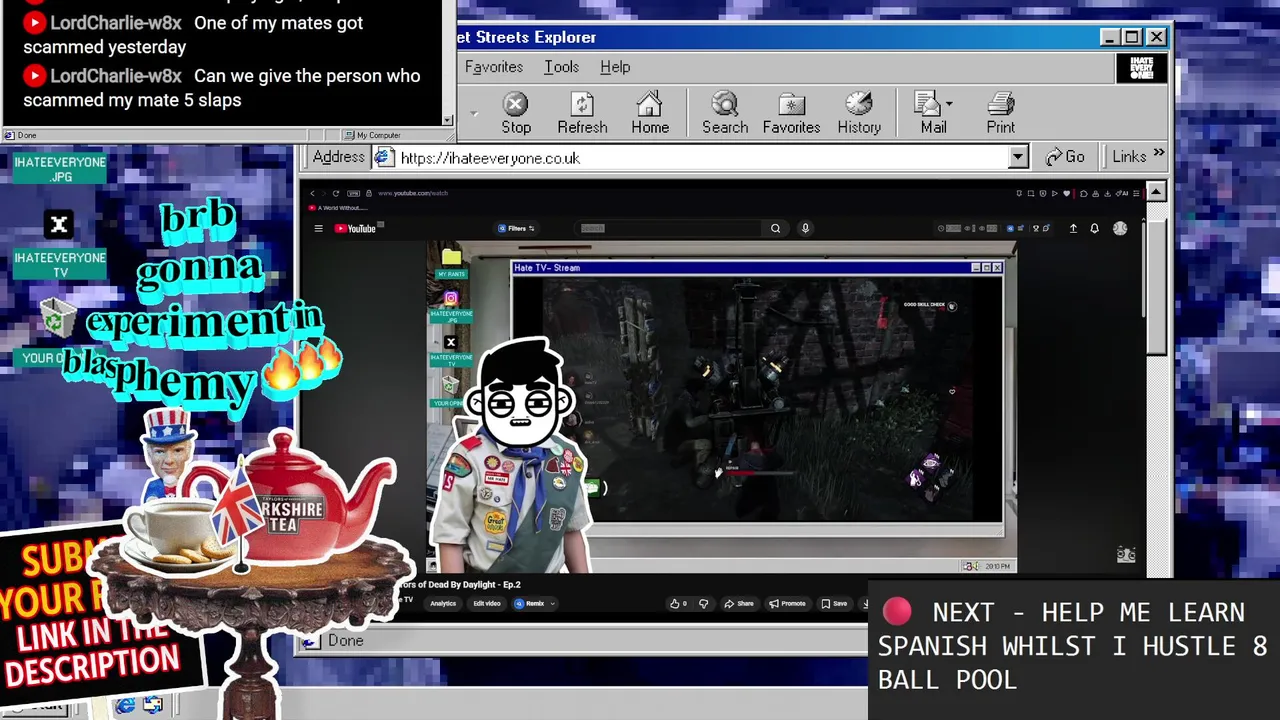Expand the toolbar overflow arrow left of Stop
Viewport: 1280px width, 720px height.
[474, 114]
